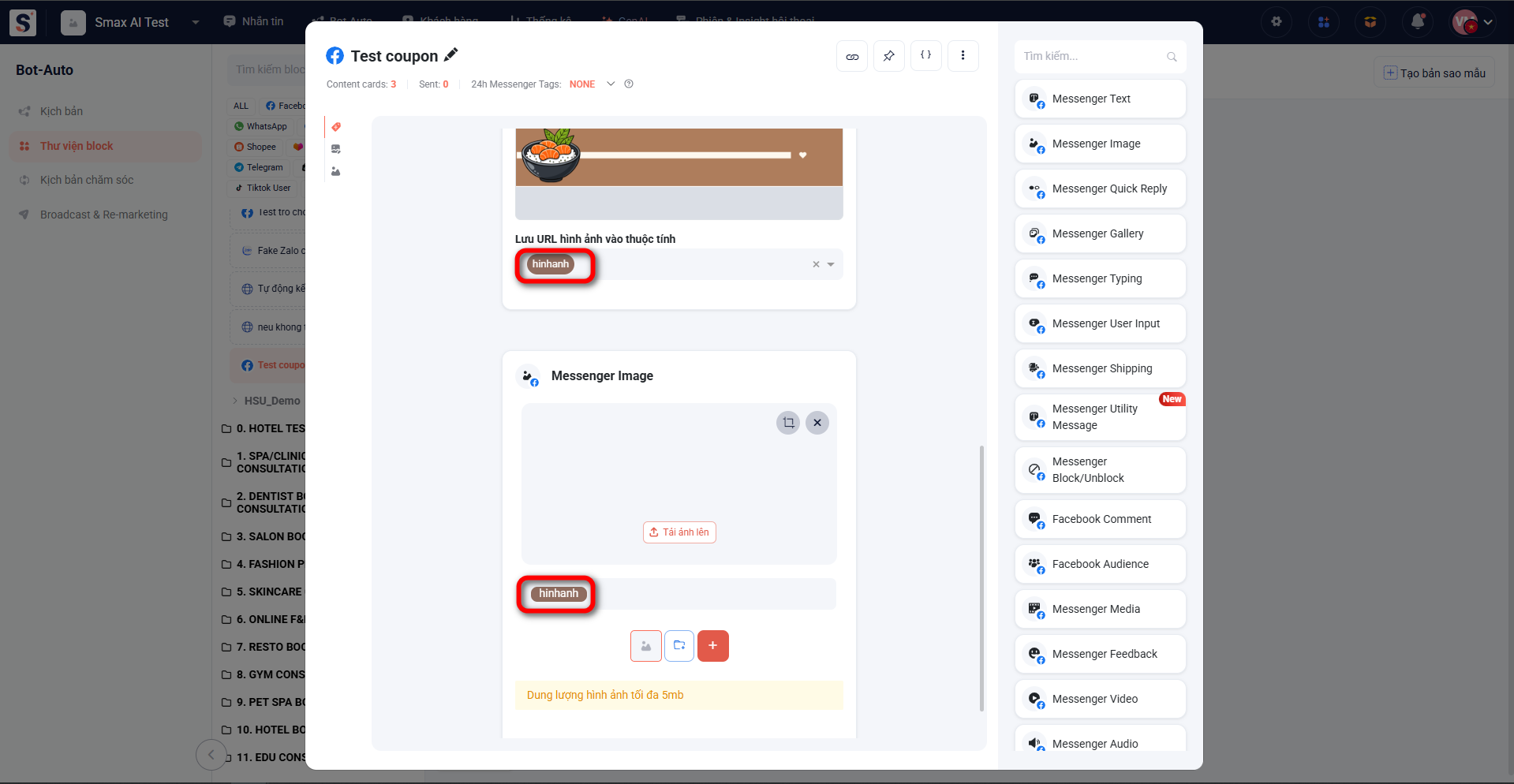This screenshot has height=784, width=1514.
Task: Expand the HSU_Demo folder
Action: [235, 401]
